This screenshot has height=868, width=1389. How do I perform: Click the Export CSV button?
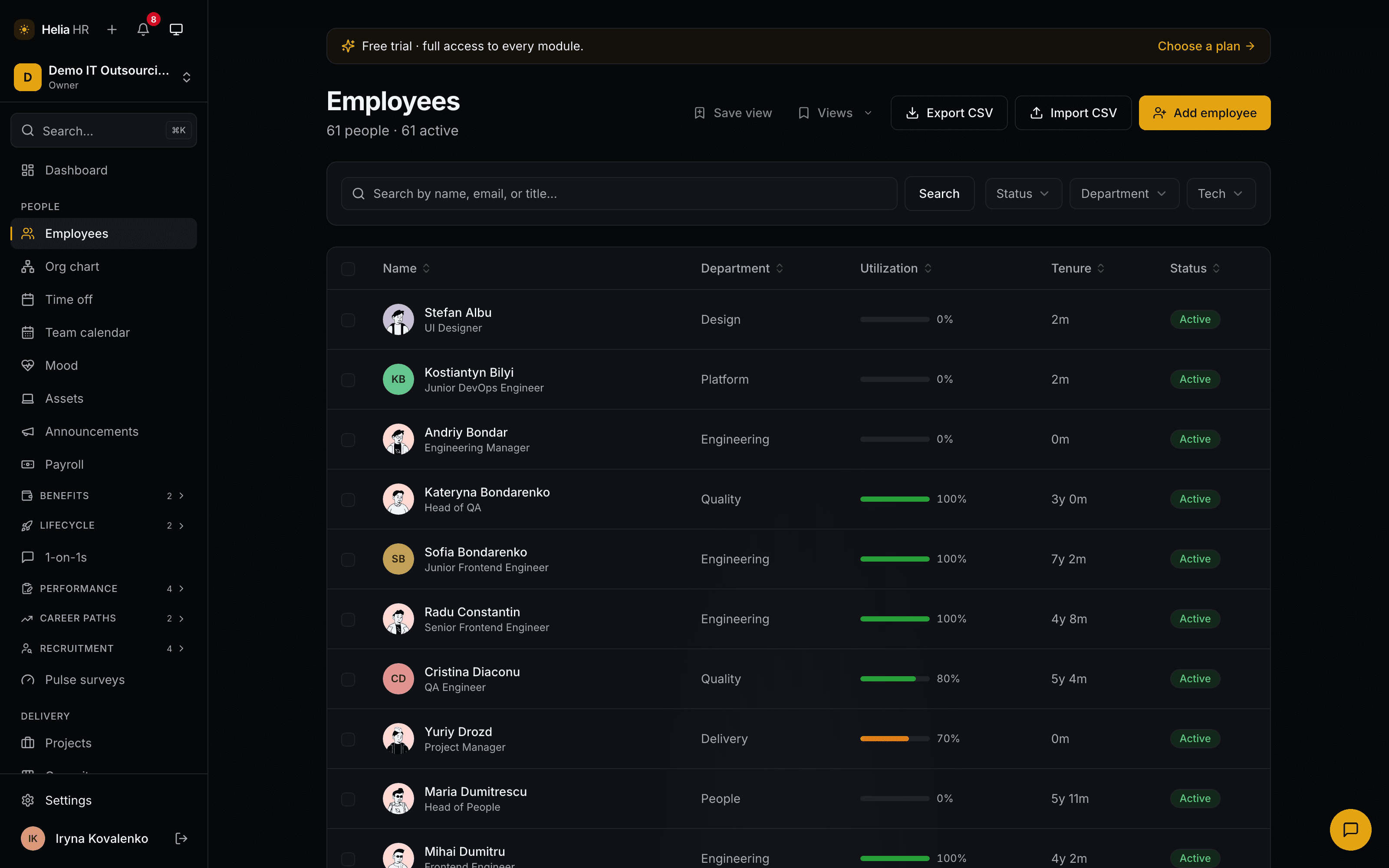click(949, 113)
